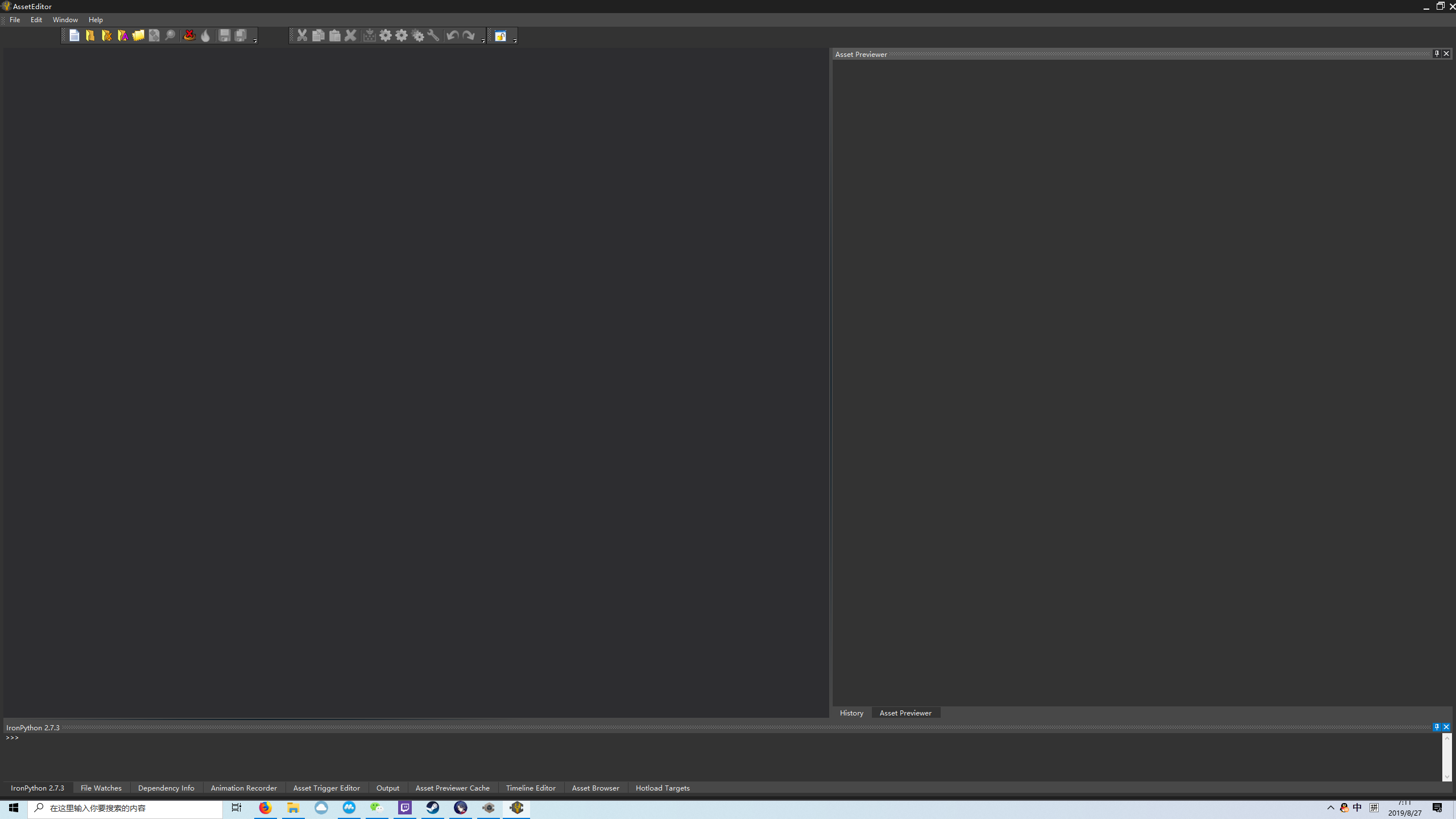Click the magnifier search icon
The image size is (1456, 819).
tap(170, 36)
